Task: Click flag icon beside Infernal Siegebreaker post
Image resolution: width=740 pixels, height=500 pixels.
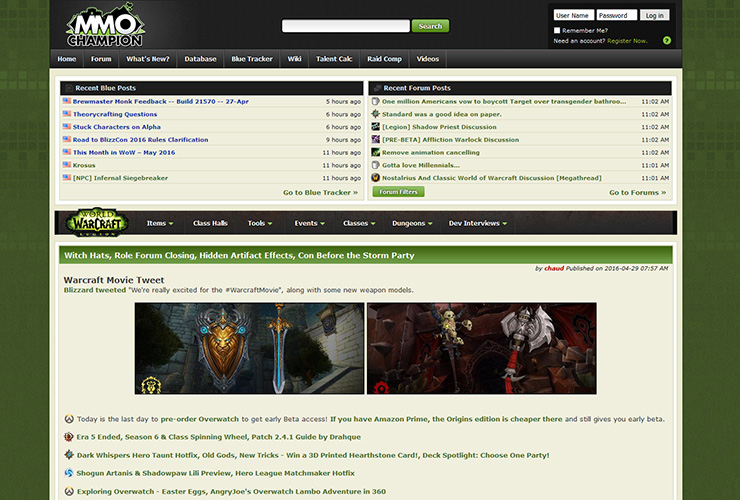Action: click(x=67, y=178)
